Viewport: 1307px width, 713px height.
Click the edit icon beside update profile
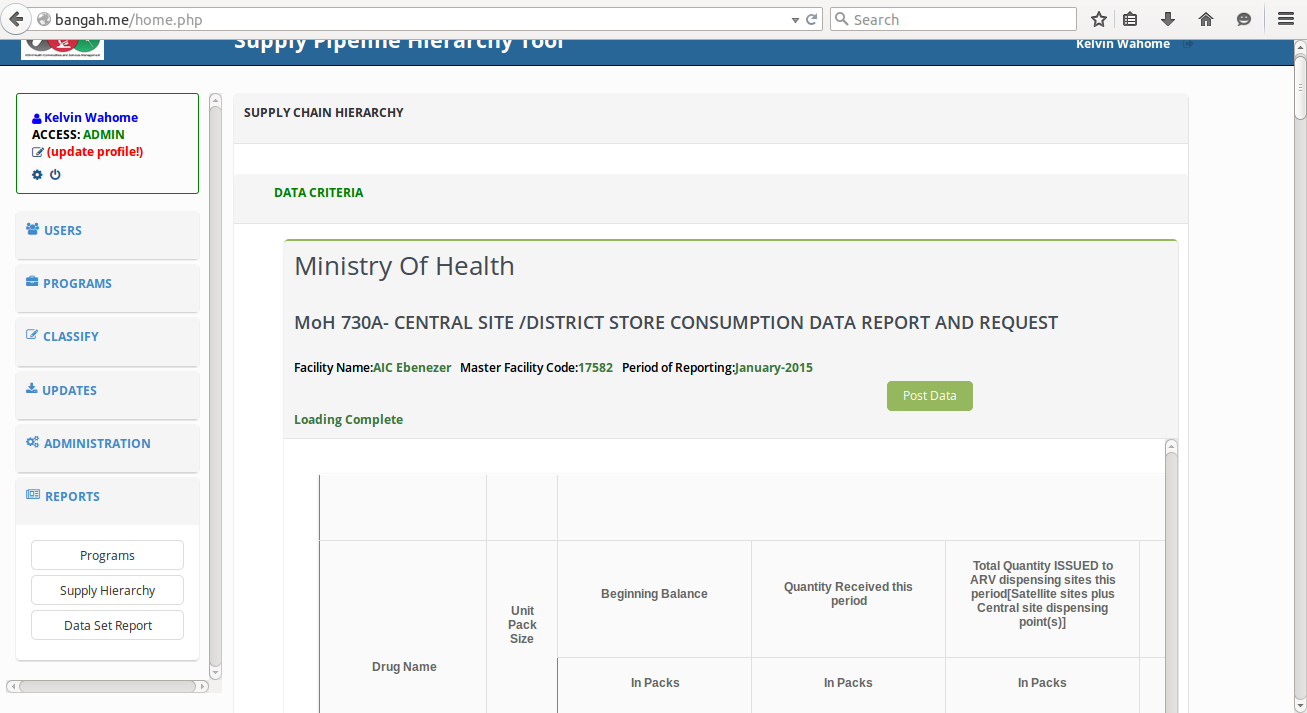pyautogui.click(x=38, y=152)
